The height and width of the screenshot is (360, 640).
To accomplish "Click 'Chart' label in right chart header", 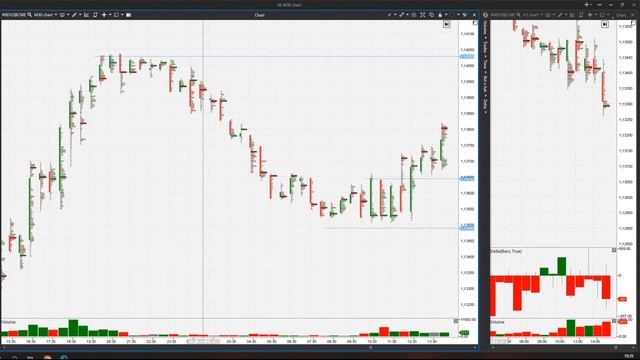I will pyautogui.click(x=620, y=15).
